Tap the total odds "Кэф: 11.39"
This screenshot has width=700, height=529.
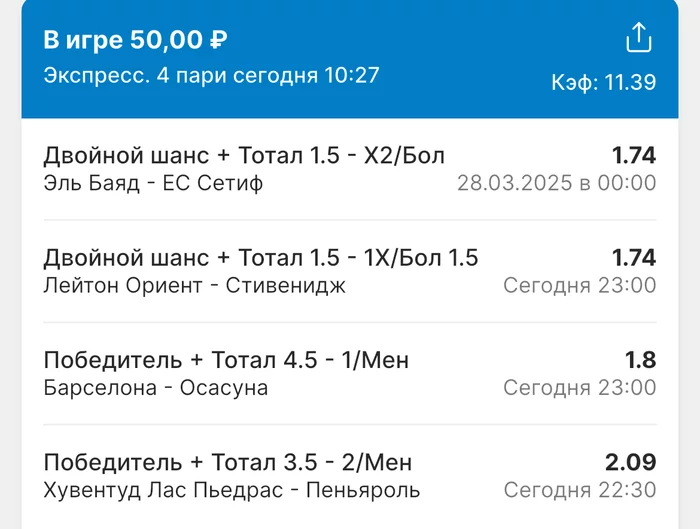click(x=603, y=83)
